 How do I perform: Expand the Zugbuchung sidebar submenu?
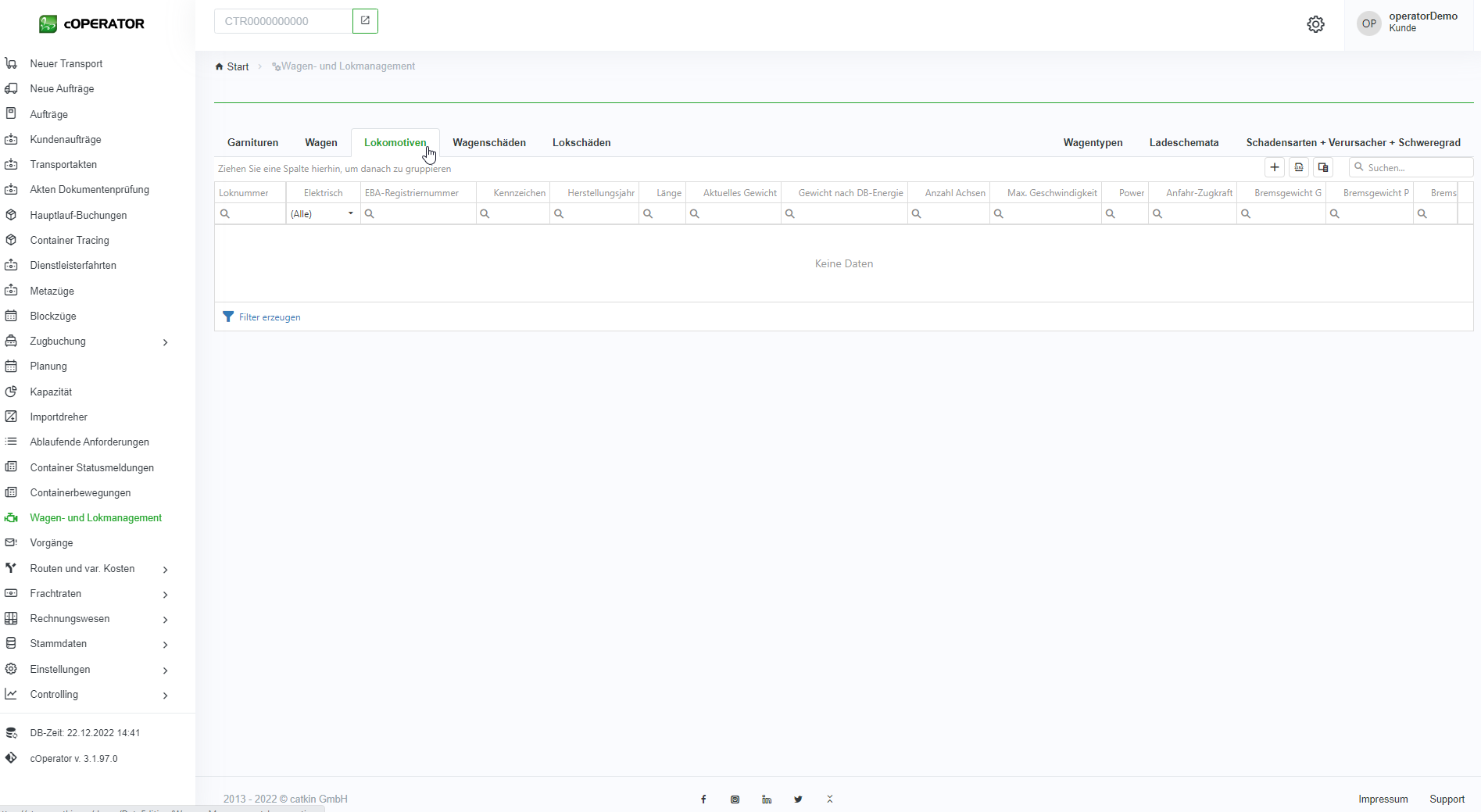[165, 342]
